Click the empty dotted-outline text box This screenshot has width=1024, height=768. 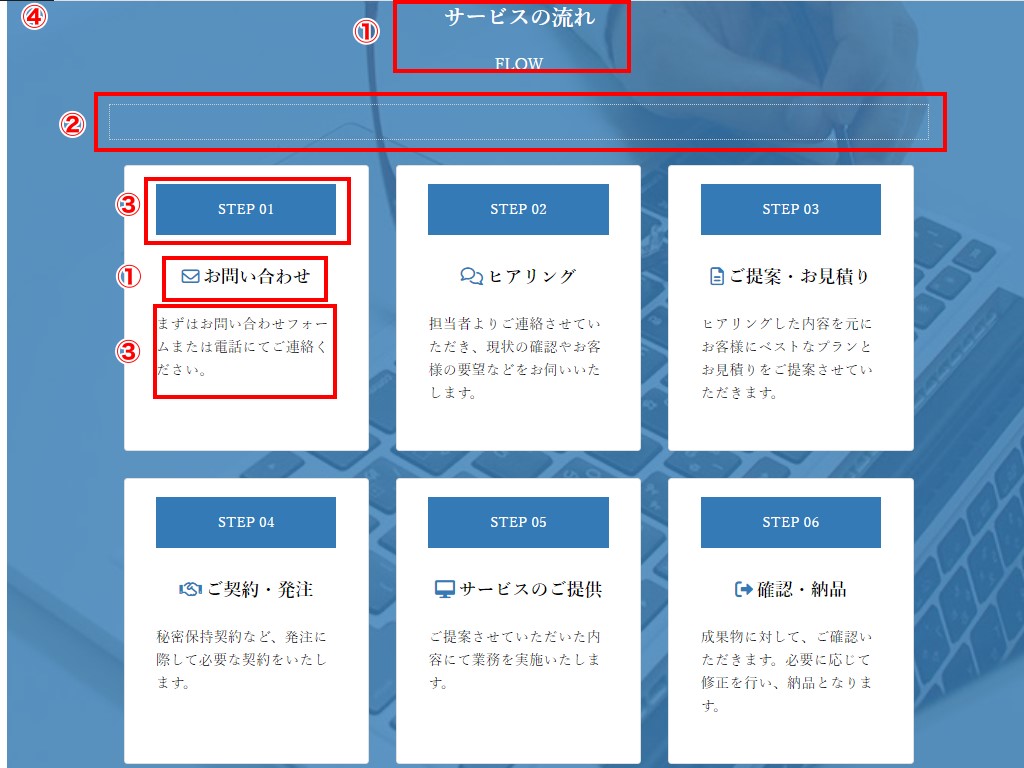click(518, 122)
